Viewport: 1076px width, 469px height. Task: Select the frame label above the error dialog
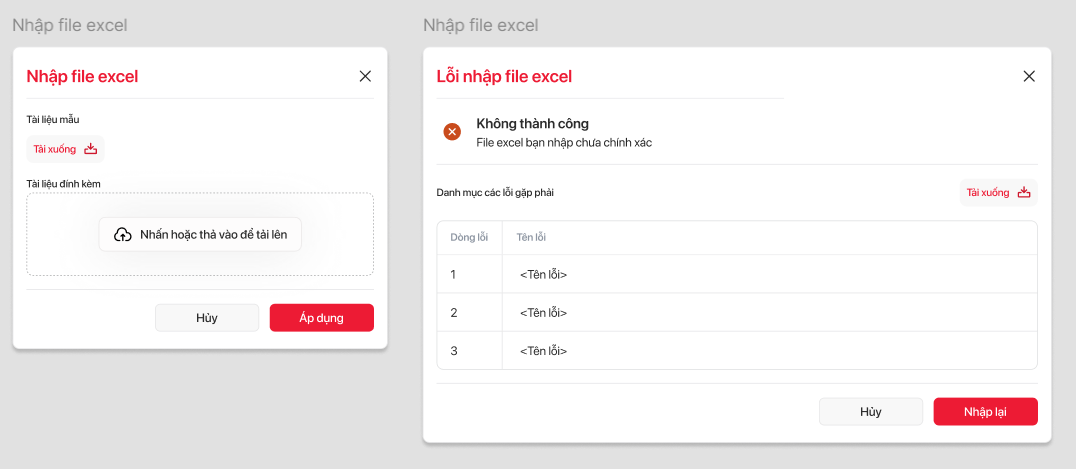tap(481, 25)
